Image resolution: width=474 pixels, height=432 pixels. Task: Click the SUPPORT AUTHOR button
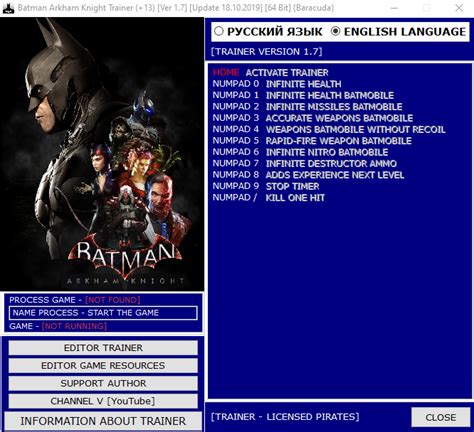(103, 383)
